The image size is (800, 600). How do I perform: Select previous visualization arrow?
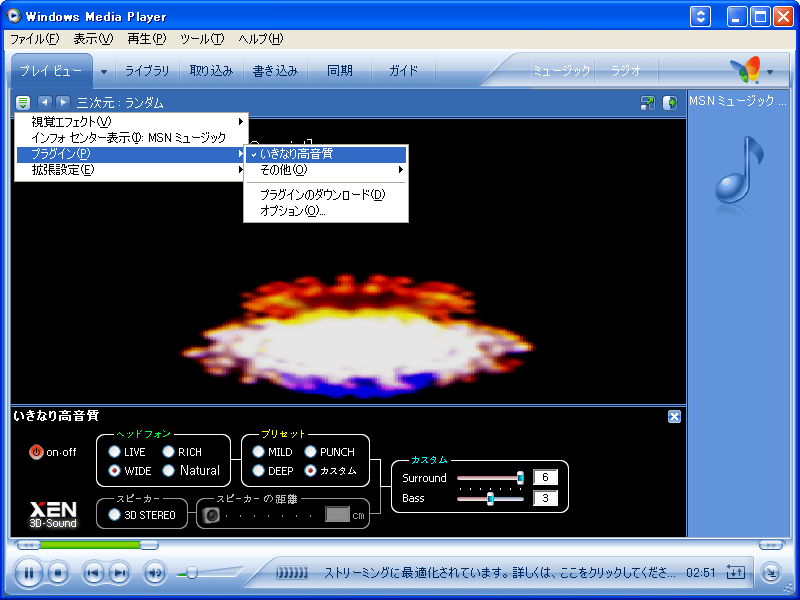point(45,103)
